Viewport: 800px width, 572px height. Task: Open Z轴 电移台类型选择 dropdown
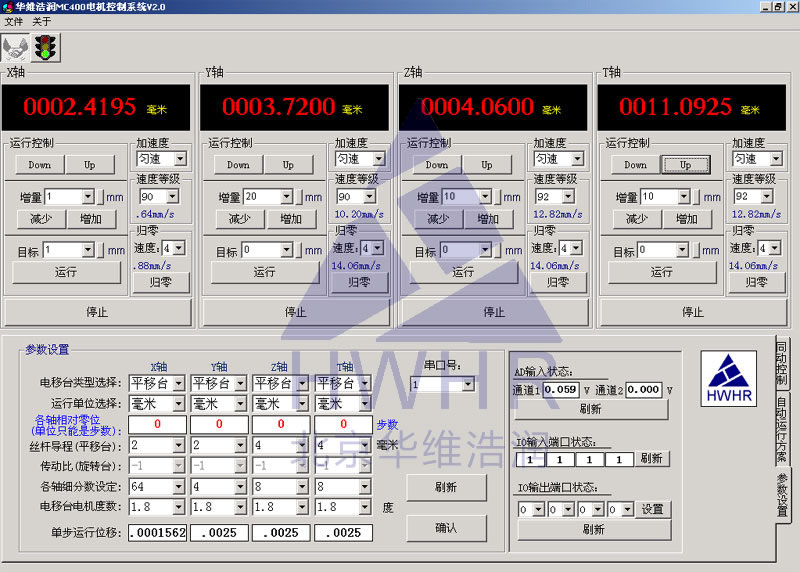coord(302,383)
